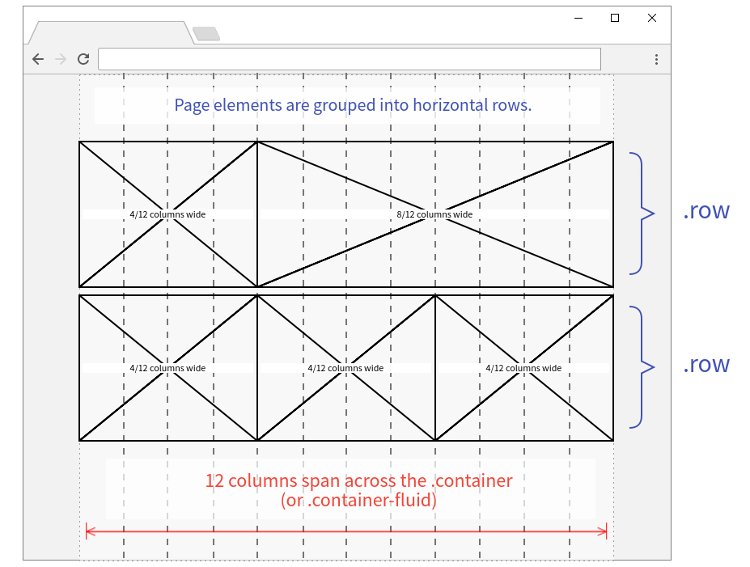Minimize the browser window
750x567 pixels.
[578, 18]
